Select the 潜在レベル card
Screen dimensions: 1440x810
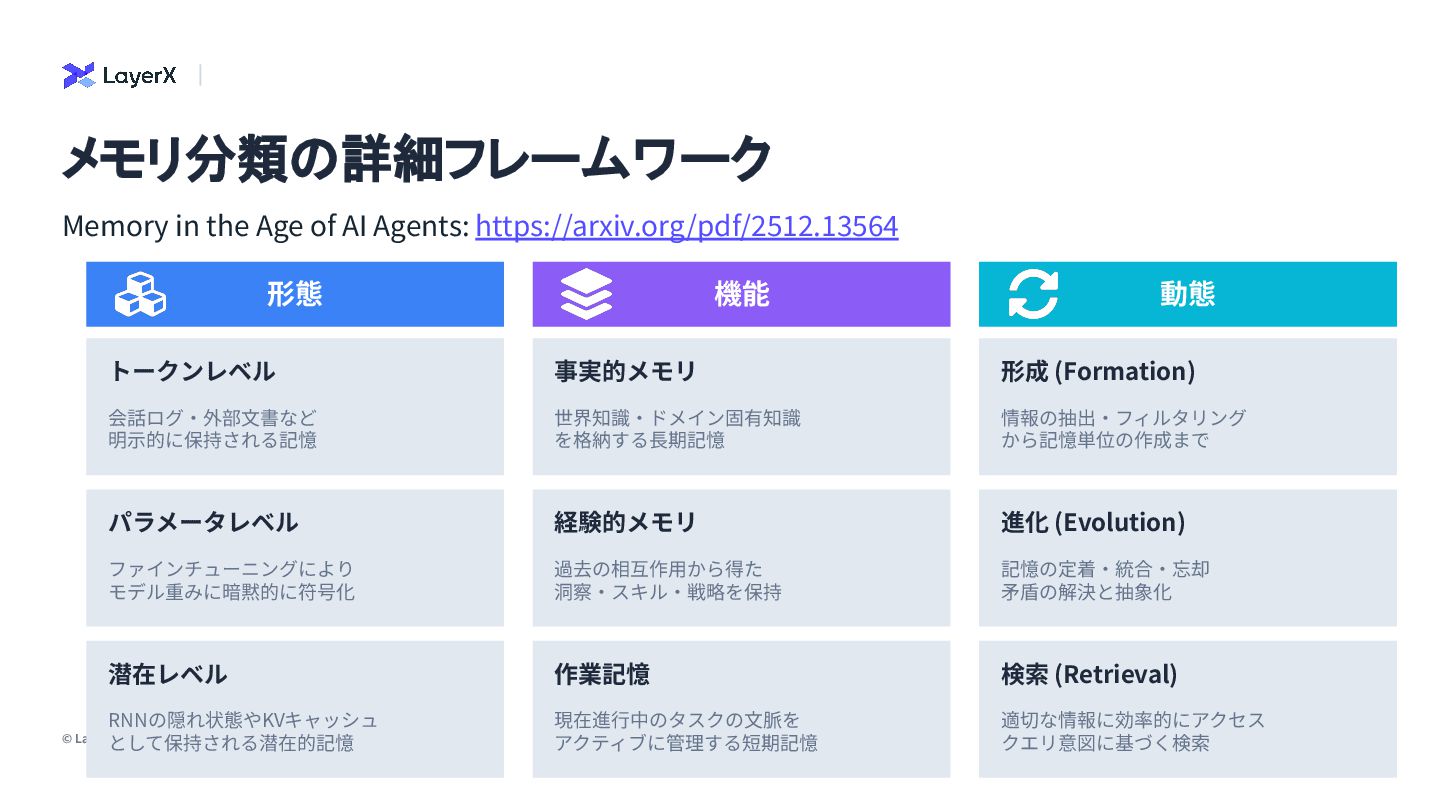point(294,708)
